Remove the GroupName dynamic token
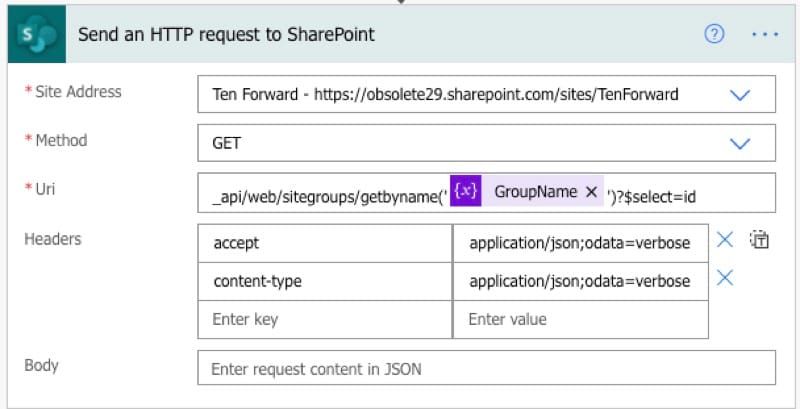The width and height of the screenshot is (800, 409). (591, 192)
